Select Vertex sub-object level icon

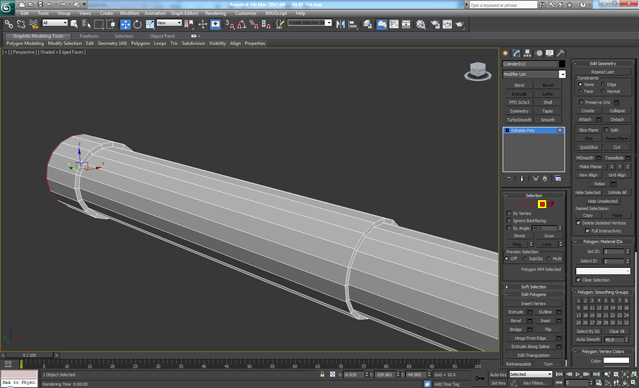pyautogui.click(x=515, y=204)
